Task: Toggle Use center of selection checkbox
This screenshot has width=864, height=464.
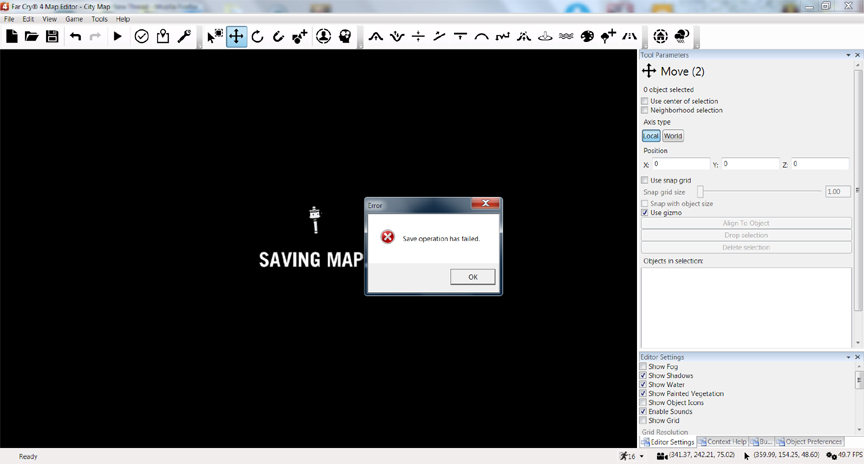Action: point(645,101)
